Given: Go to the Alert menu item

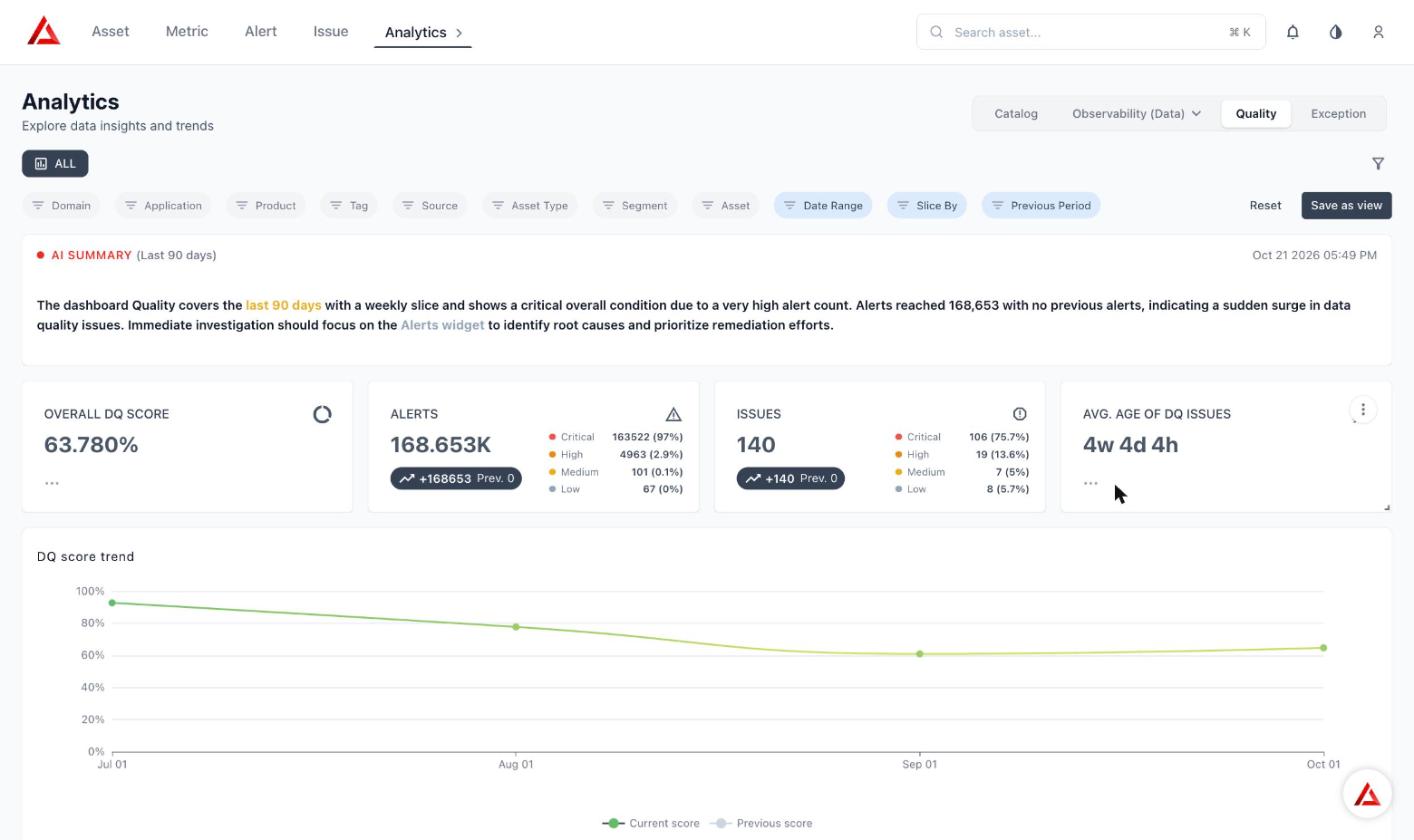Looking at the screenshot, I should tap(261, 31).
